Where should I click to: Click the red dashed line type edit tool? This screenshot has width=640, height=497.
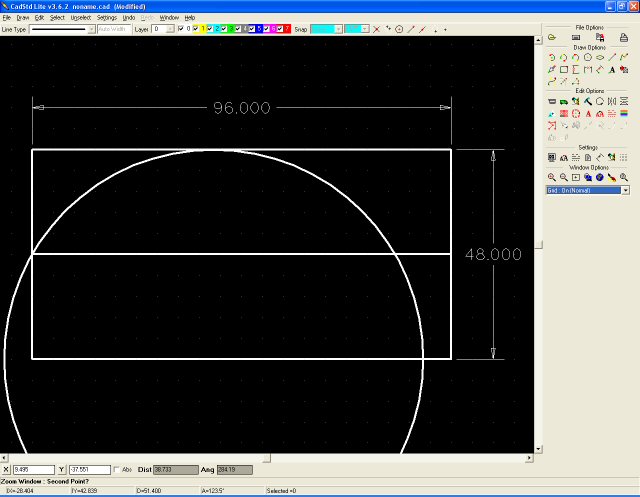tap(612, 114)
